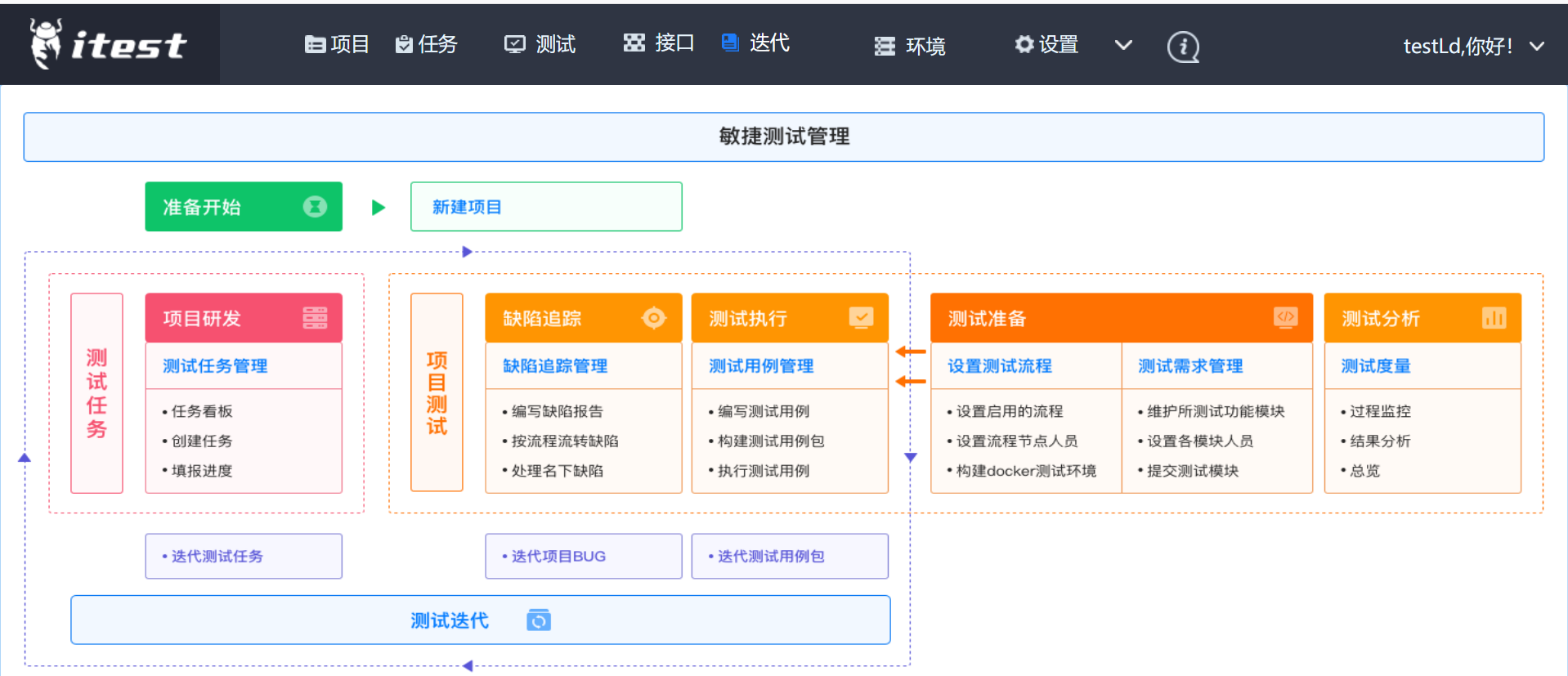Image resolution: width=1568 pixels, height=676 pixels.
Task: Click the refresh icon beside 测试迭代
Action: [539, 620]
